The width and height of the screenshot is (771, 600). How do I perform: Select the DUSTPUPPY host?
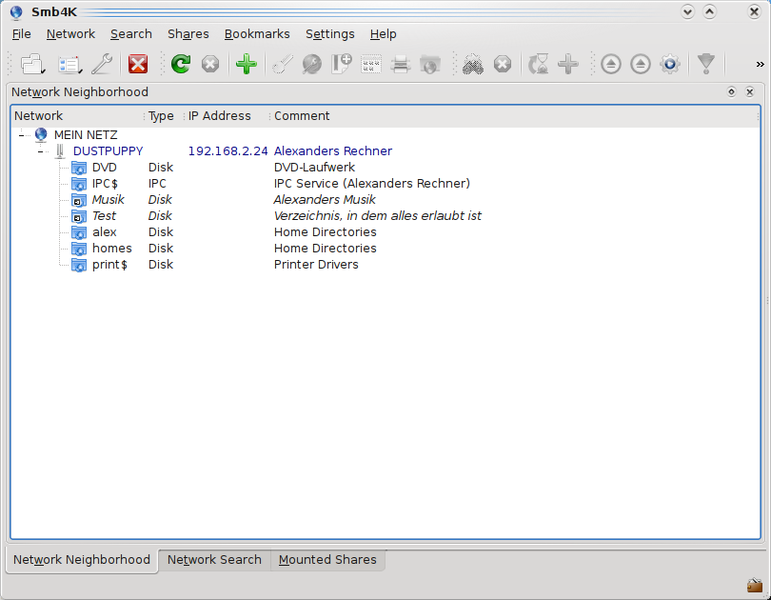pos(108,151)
